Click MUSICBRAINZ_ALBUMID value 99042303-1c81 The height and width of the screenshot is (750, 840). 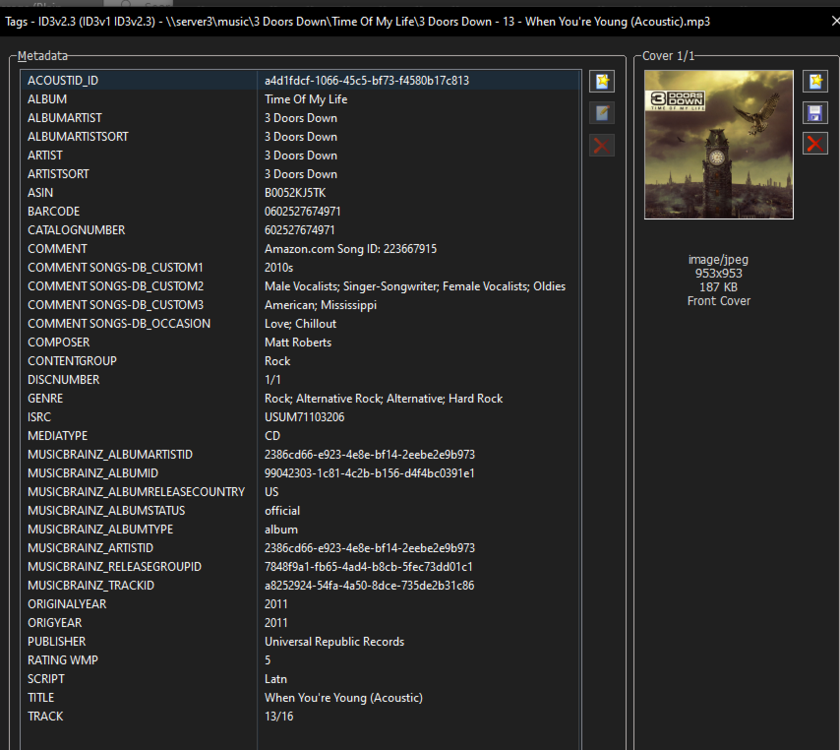coord(369,474)
